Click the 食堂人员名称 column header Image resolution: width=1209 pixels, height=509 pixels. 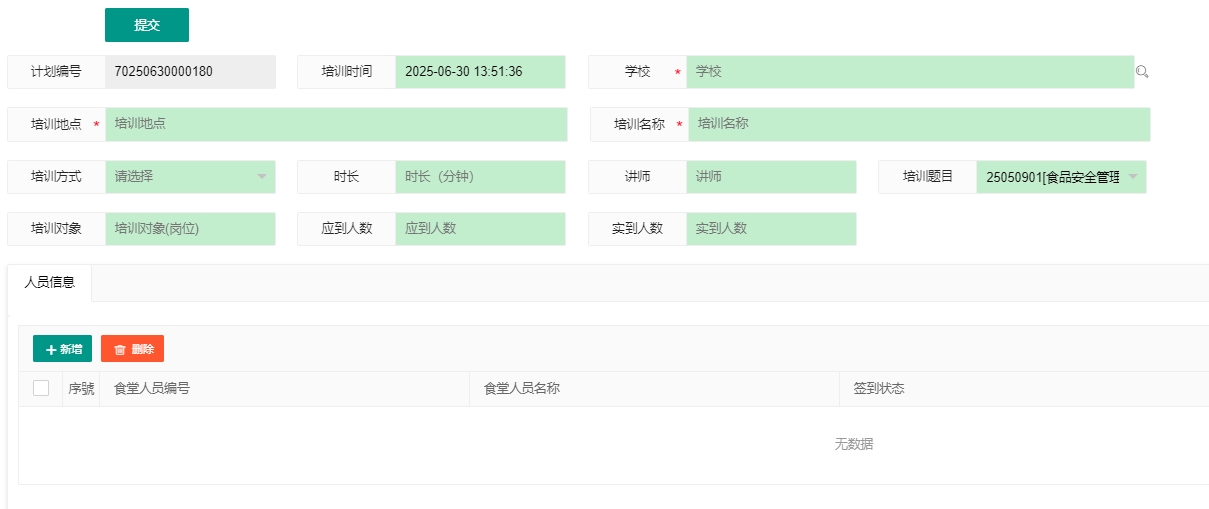pos(522,389)
